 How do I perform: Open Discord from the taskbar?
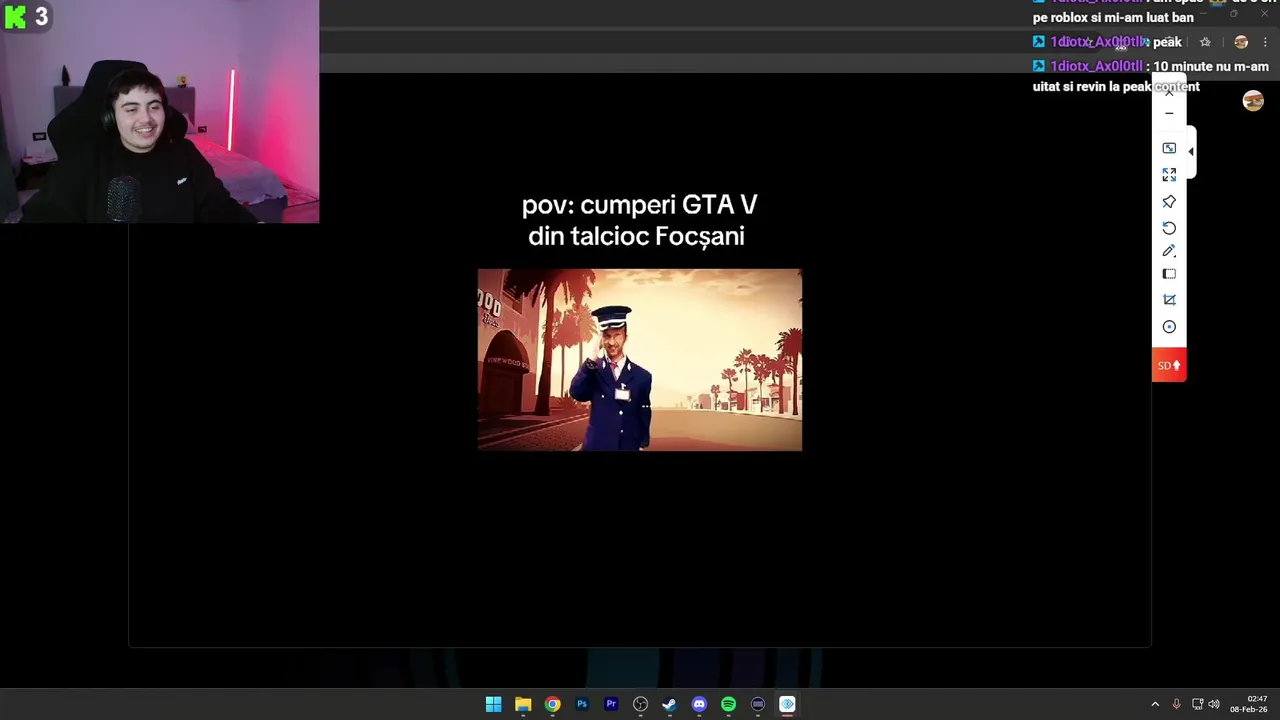[699, 704]
